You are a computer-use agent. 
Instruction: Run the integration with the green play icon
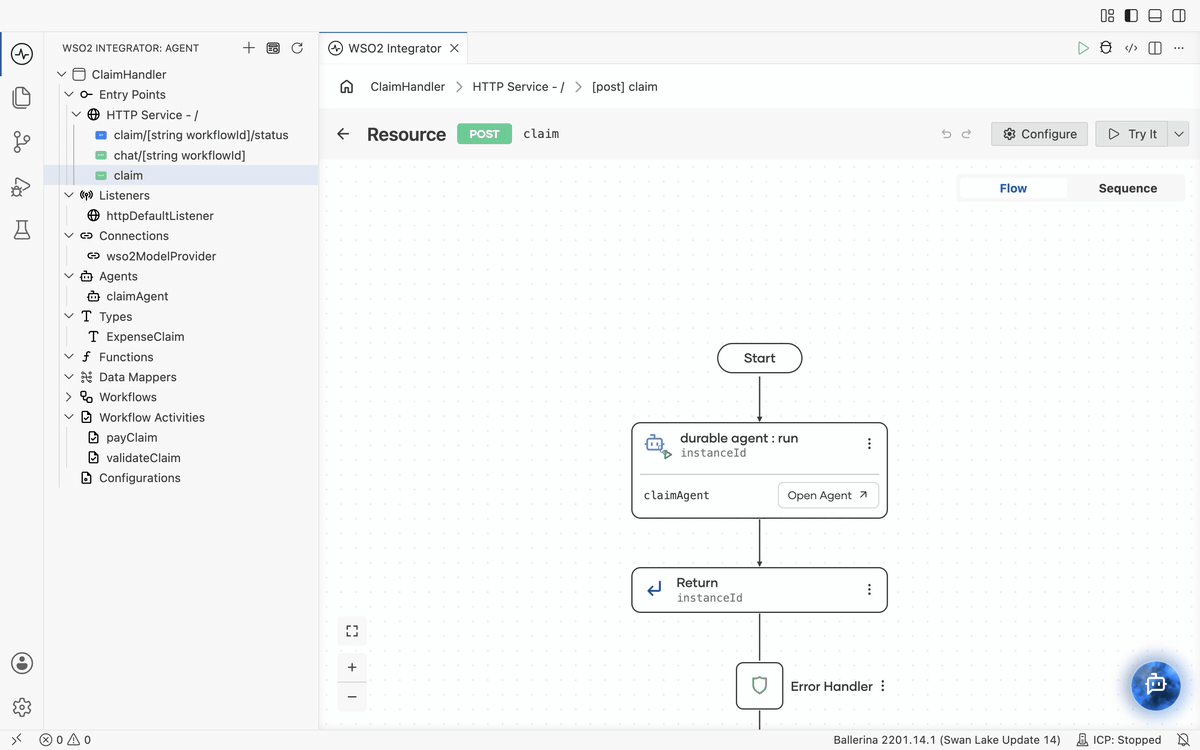pos(1083,48)
